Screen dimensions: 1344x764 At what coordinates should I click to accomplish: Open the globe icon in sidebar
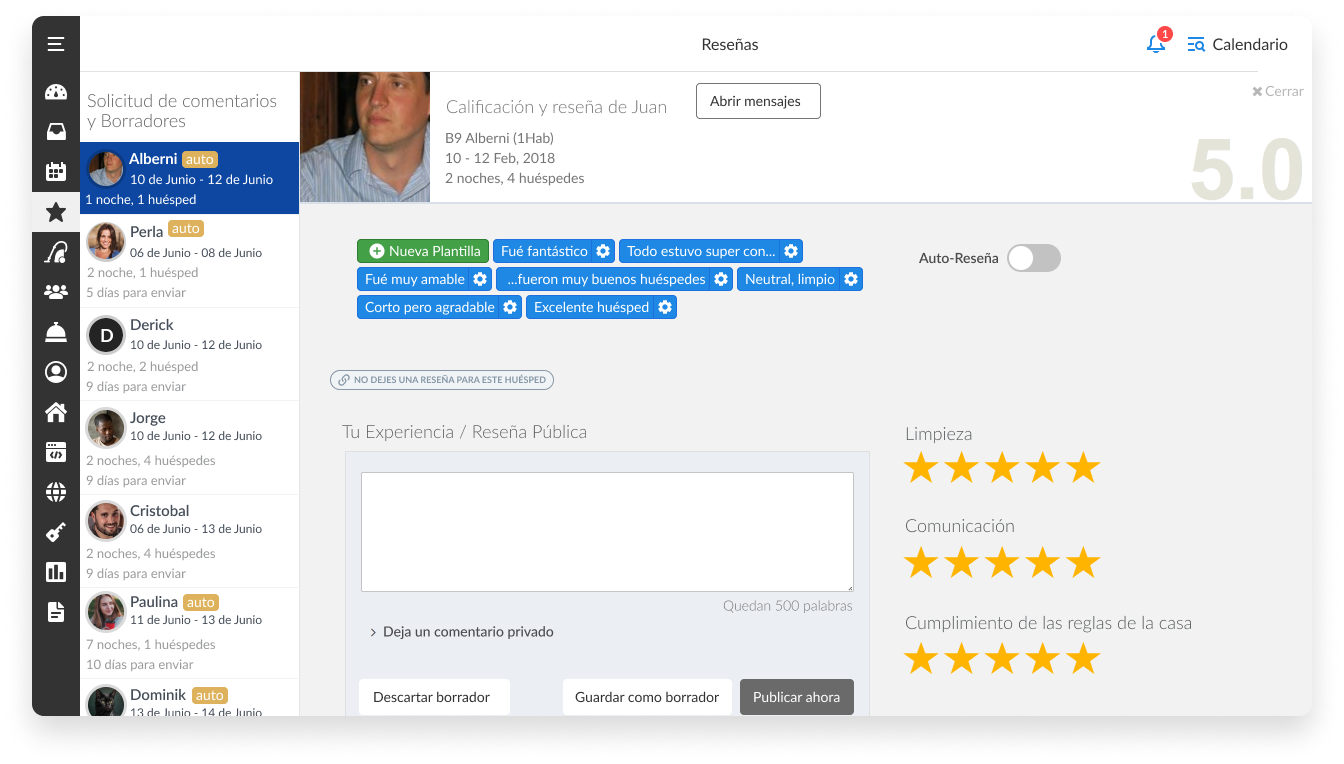click(x=56, y=492)
